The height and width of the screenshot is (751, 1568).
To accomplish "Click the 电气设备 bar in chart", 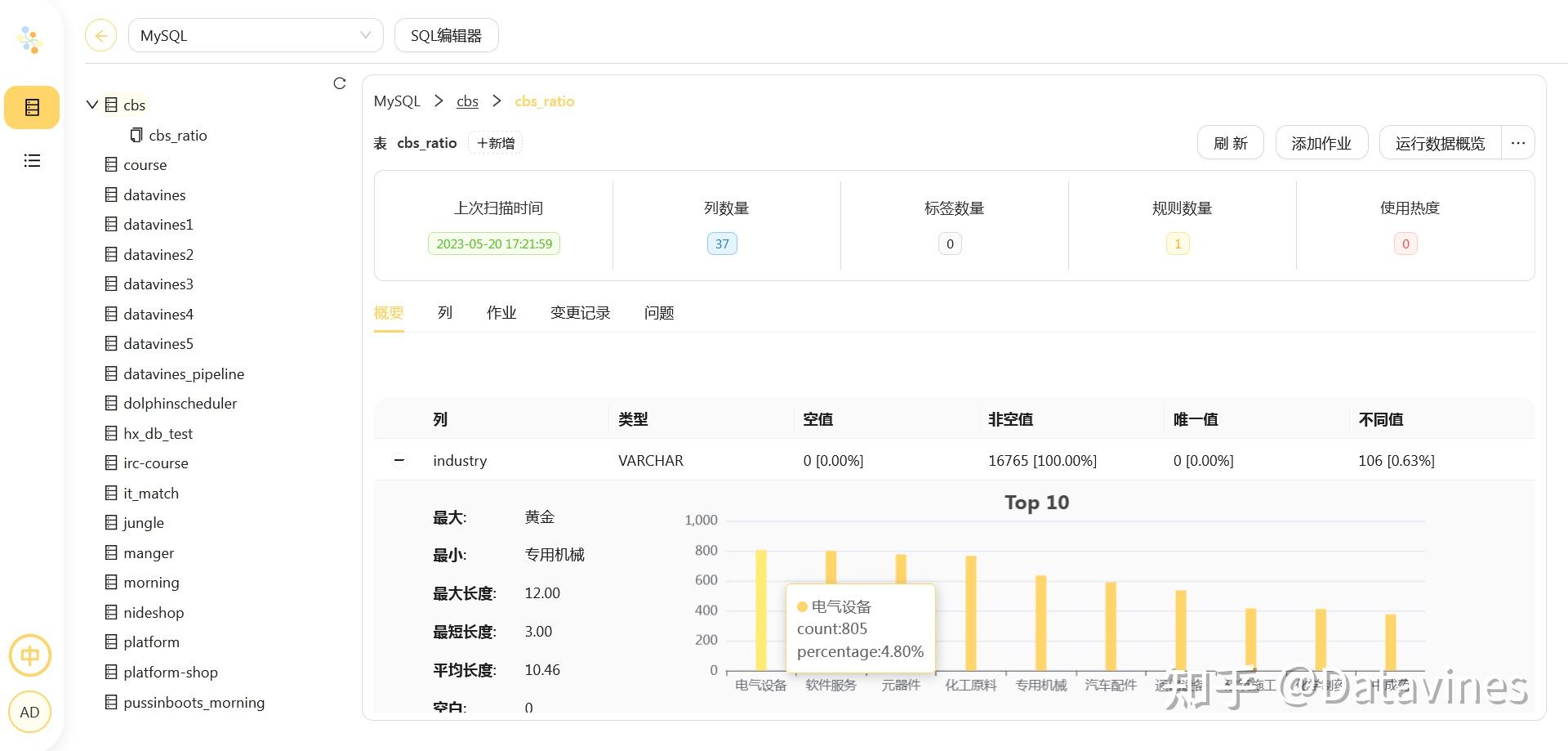I will pos(761,610).
